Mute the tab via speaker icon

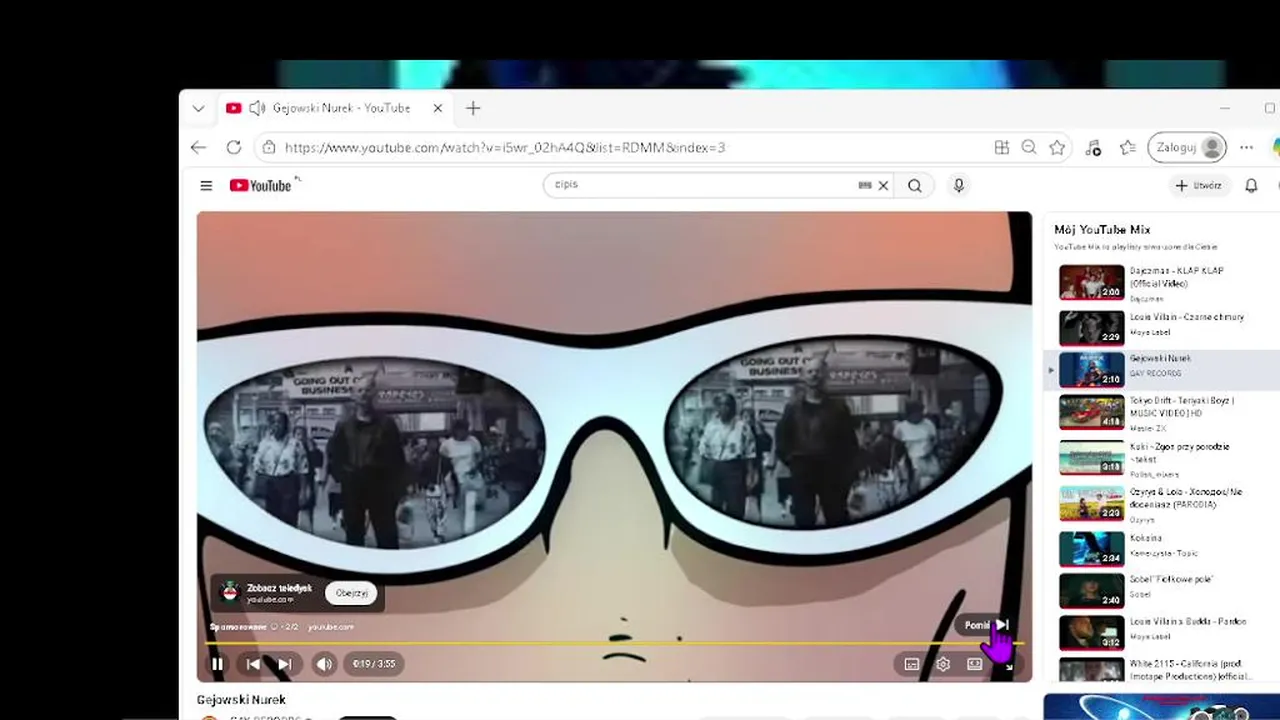pyautogui.click(x=257, y=108)
